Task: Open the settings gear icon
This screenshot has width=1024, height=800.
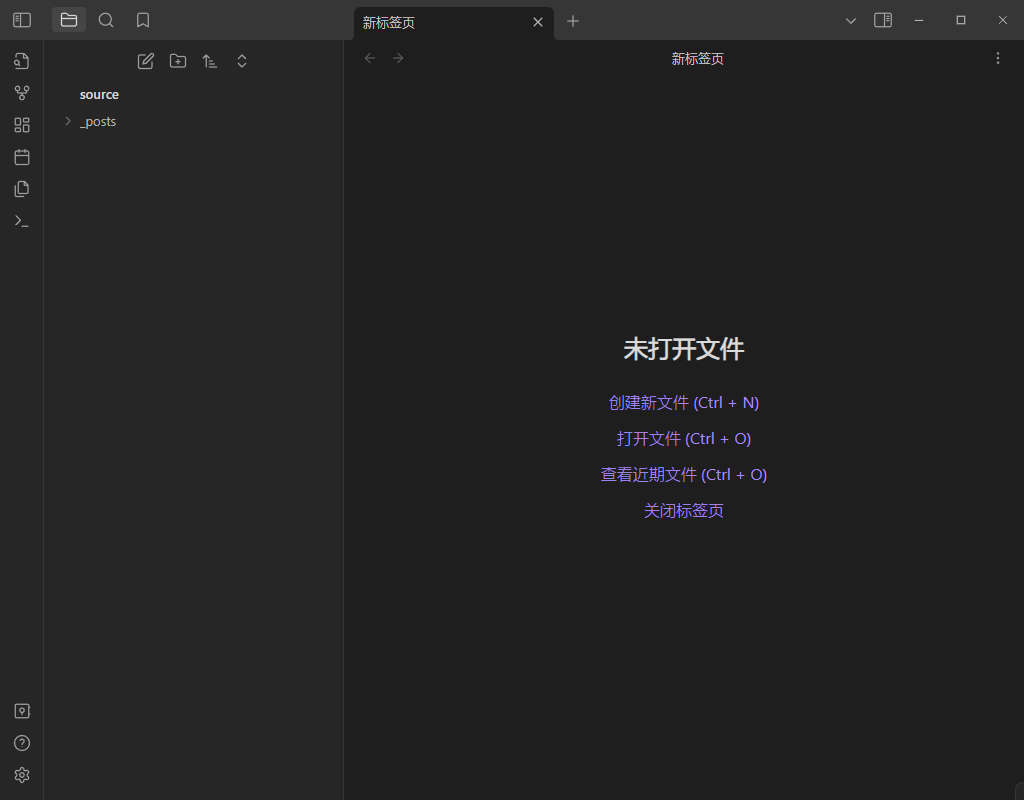Action: tap(22, 775)
